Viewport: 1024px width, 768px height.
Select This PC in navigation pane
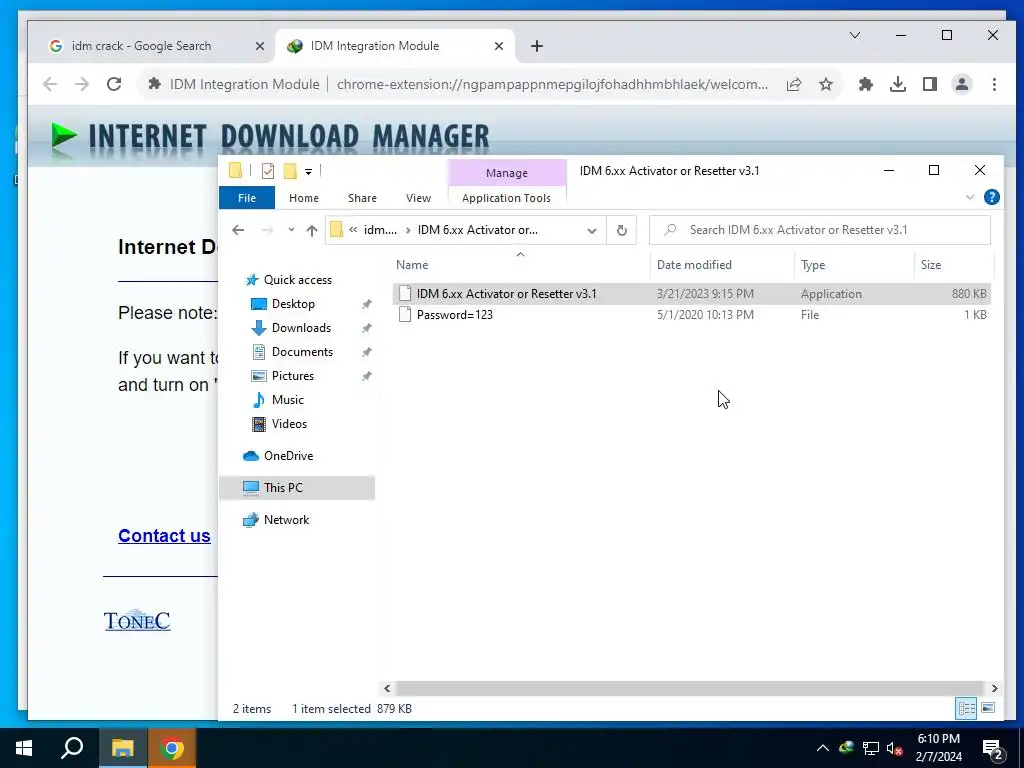297,488
